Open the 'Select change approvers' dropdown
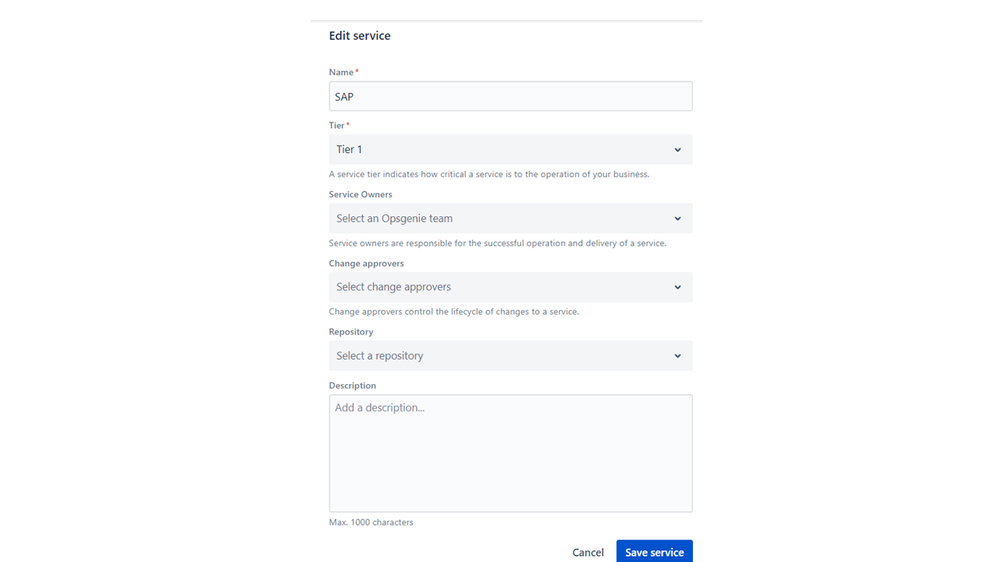 [510, 287]
